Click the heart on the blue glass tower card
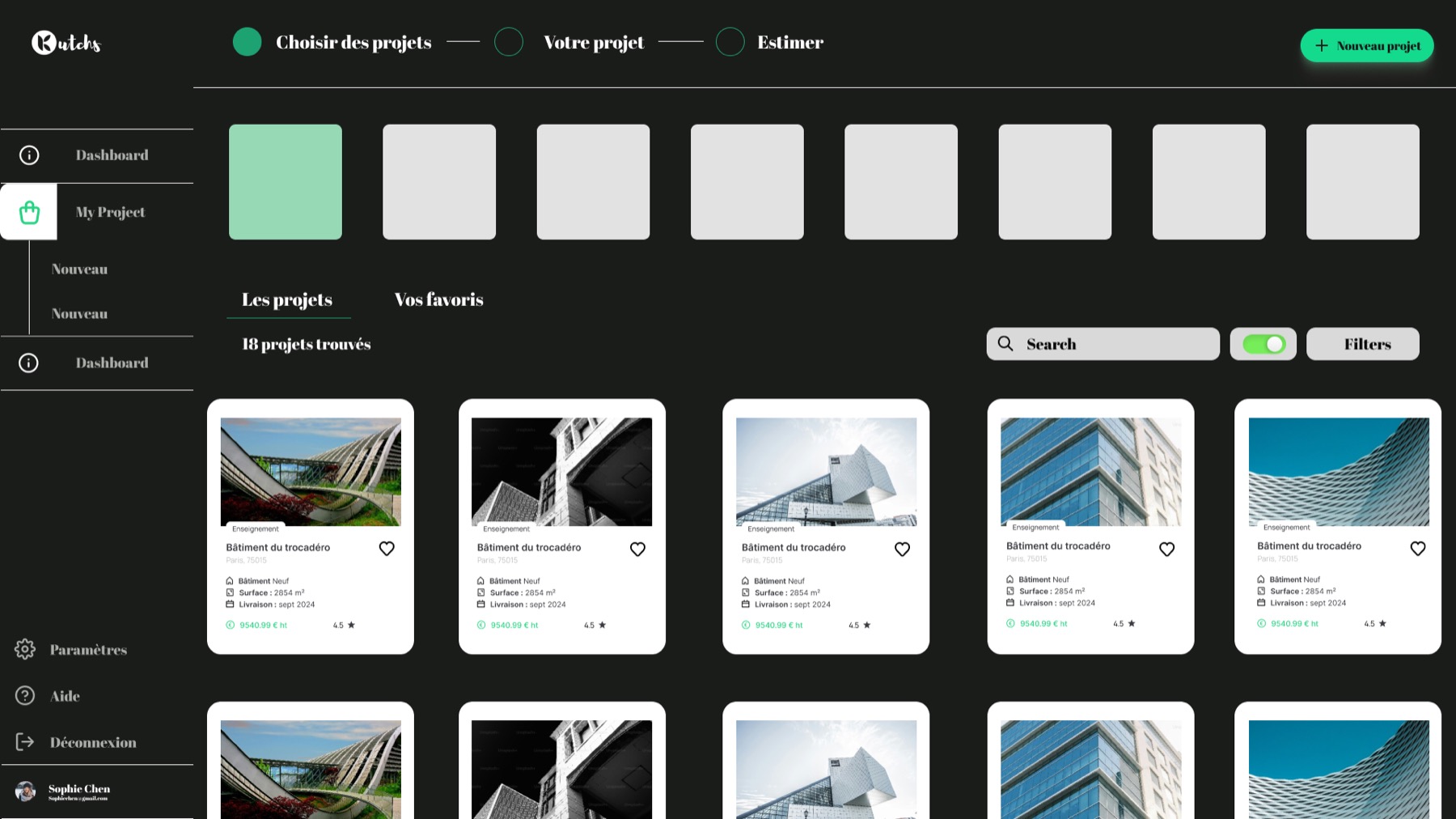The image size is (1456, 819). [x=1166, y=549]
